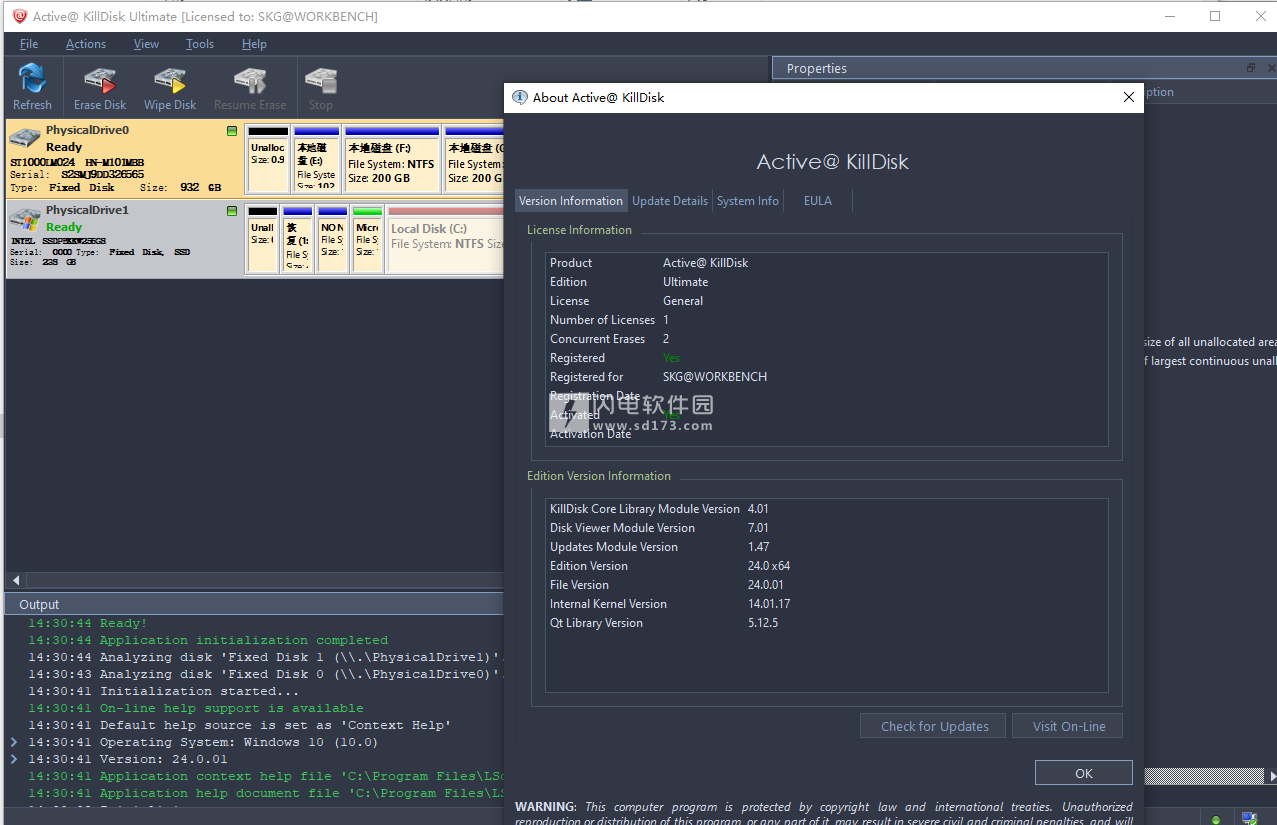Click the File Version value 24.0.01

pos(766,585)
